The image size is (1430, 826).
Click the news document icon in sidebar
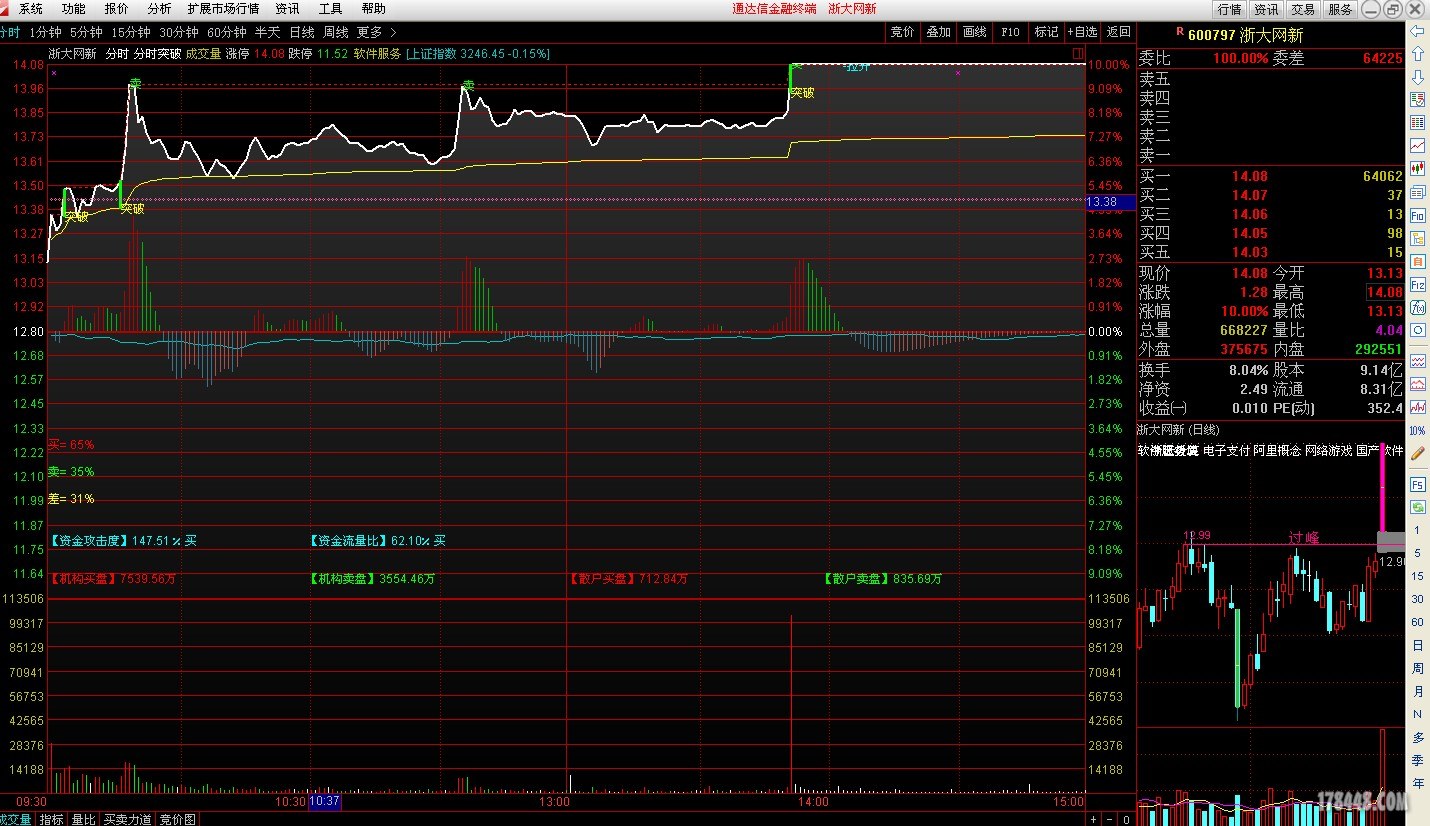[1417, 192]
